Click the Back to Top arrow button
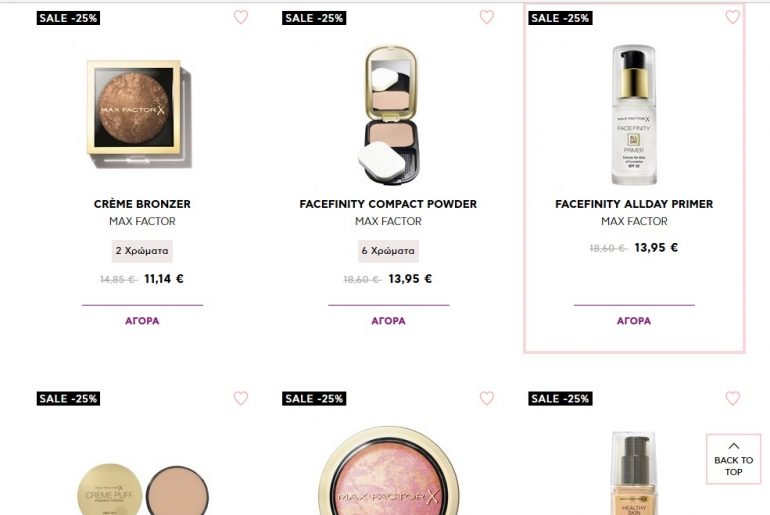The height and width of the screenshot is (515, 770). pyautogui.click(x=733, y=459)
